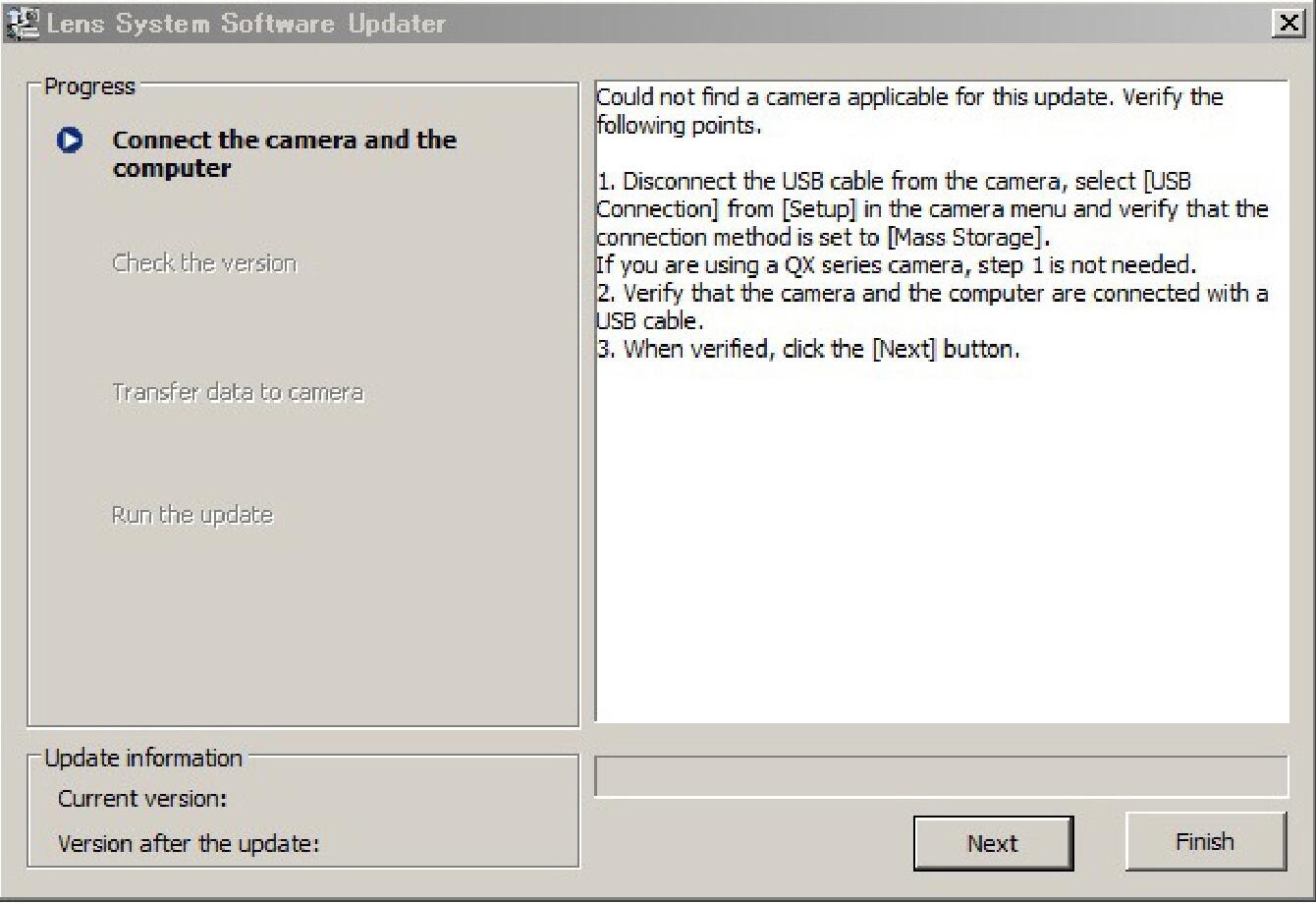This screenshot has width=1316, height=904.
Task: Click the 'Version after the update:' label
Action: pyautogui.click(x=189, y=844)
